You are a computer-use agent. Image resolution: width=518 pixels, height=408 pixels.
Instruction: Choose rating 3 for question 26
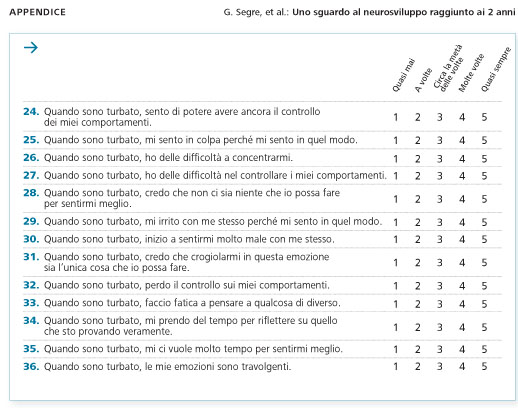[440, 159]
